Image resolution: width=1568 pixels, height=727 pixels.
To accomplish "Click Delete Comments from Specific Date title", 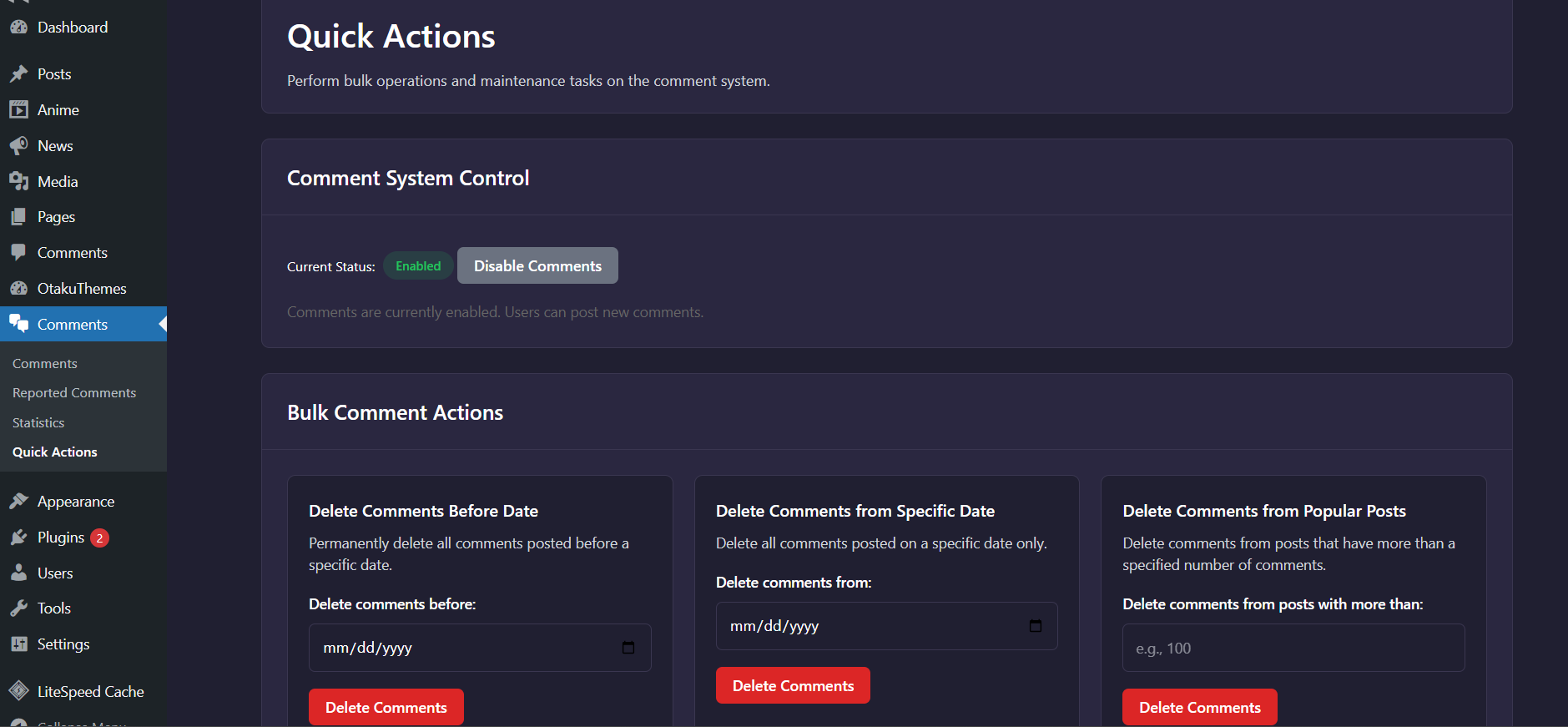I will [855, 511].
